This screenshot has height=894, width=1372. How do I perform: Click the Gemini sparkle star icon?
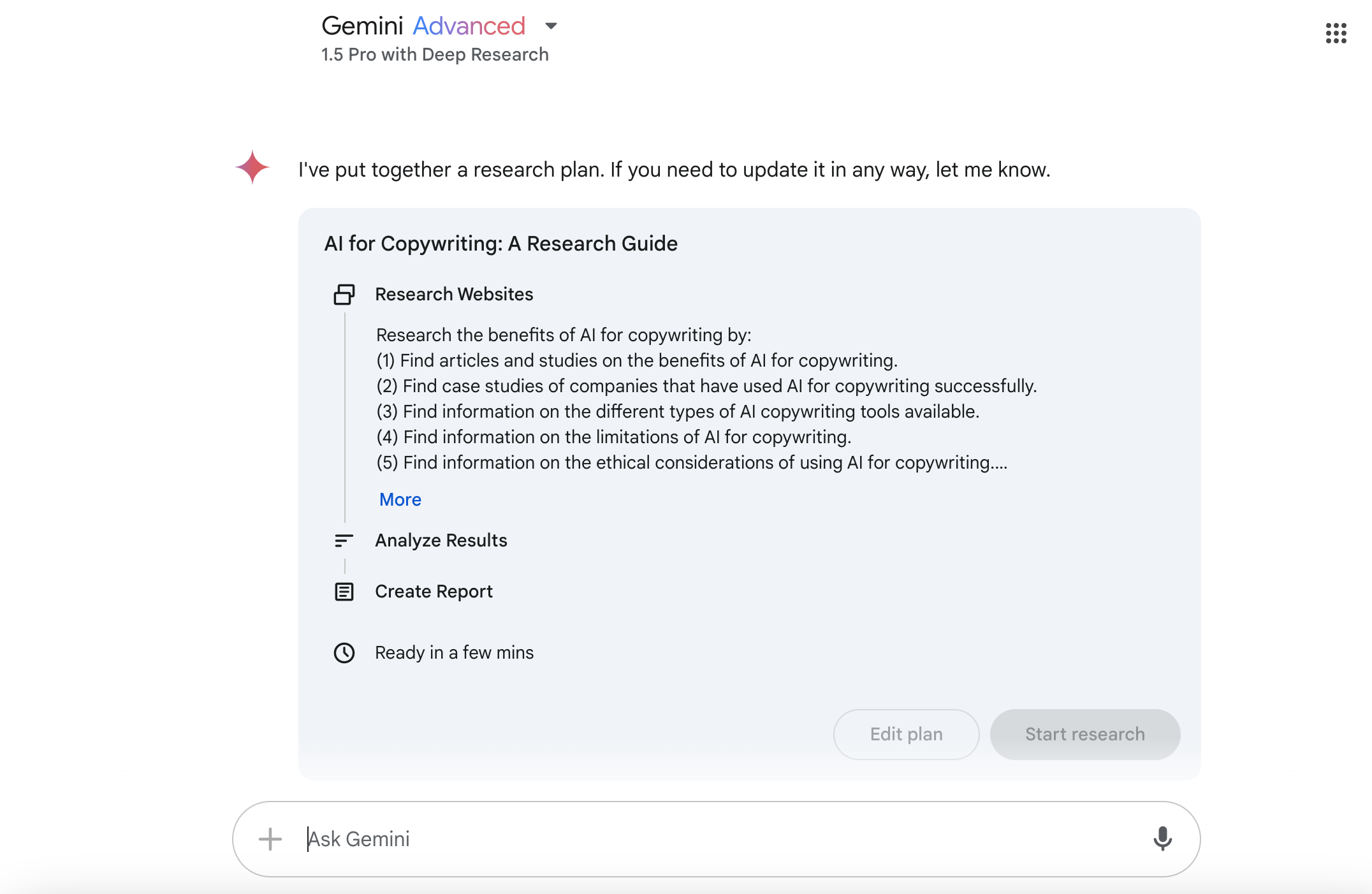(x=252, y=167)
